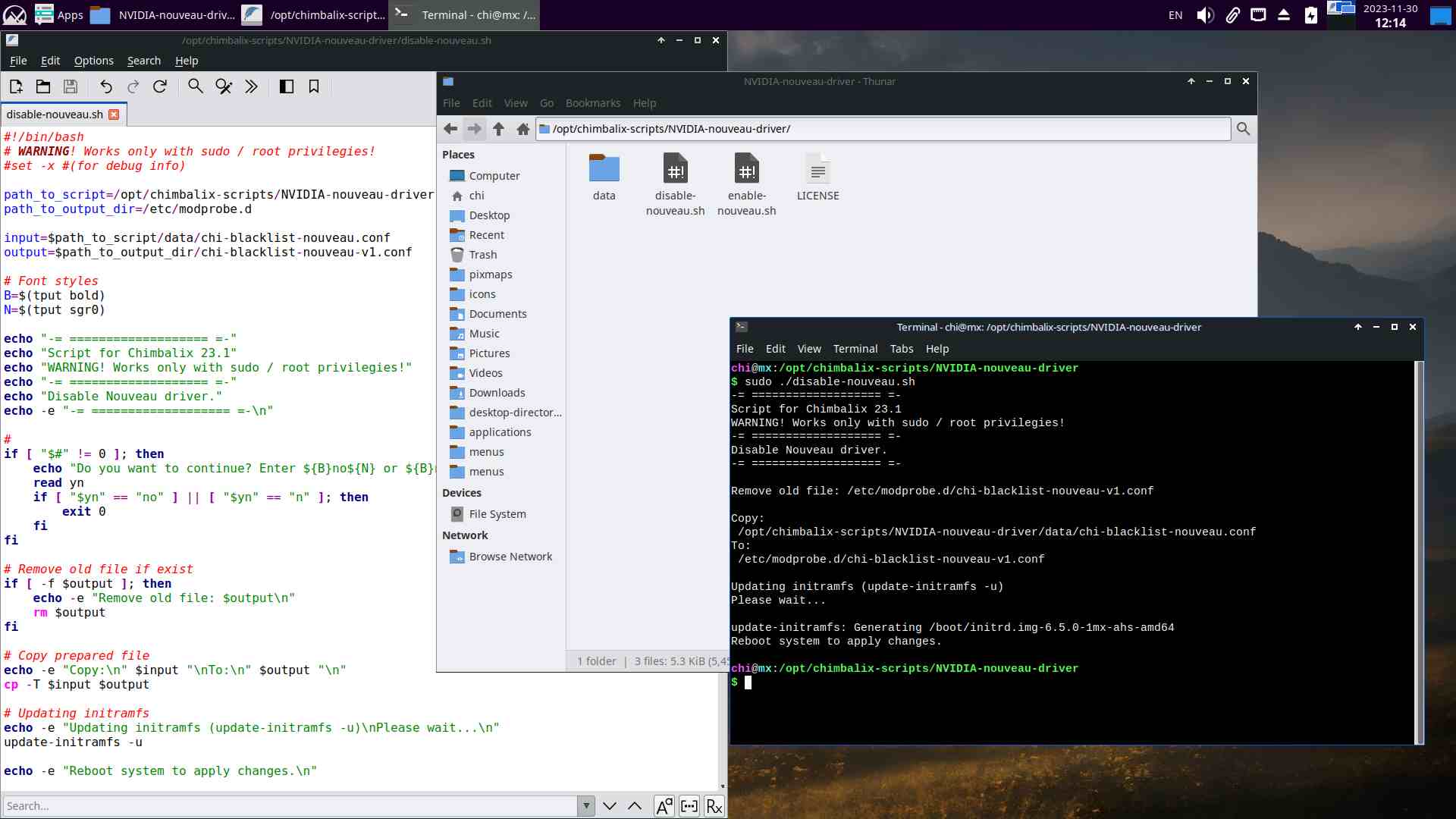Open the Options menu in editor
The image size is (1456, 819).
pyautogui.click(x=93, y=61)
